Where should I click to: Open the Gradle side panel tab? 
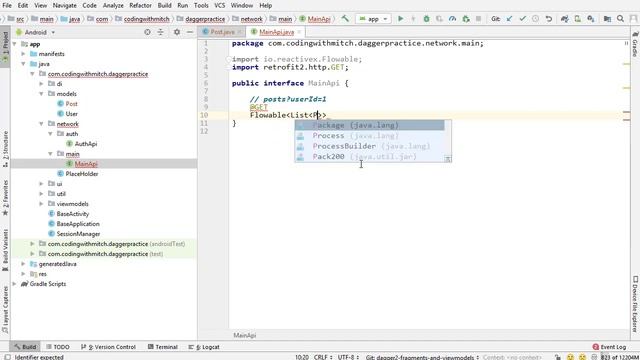coord(635,44)
